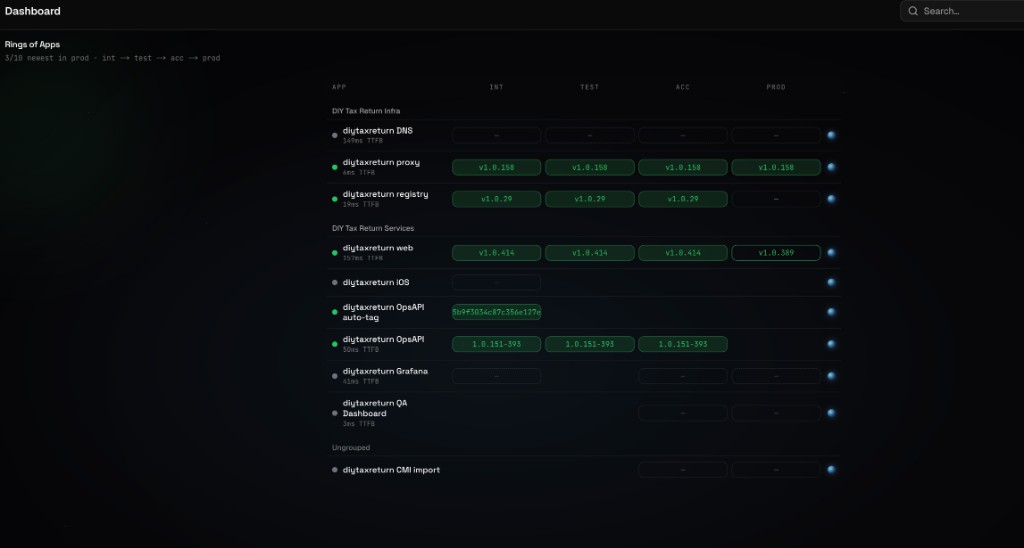
Task: Click the APP column header
Action: (x=339, y=87)
